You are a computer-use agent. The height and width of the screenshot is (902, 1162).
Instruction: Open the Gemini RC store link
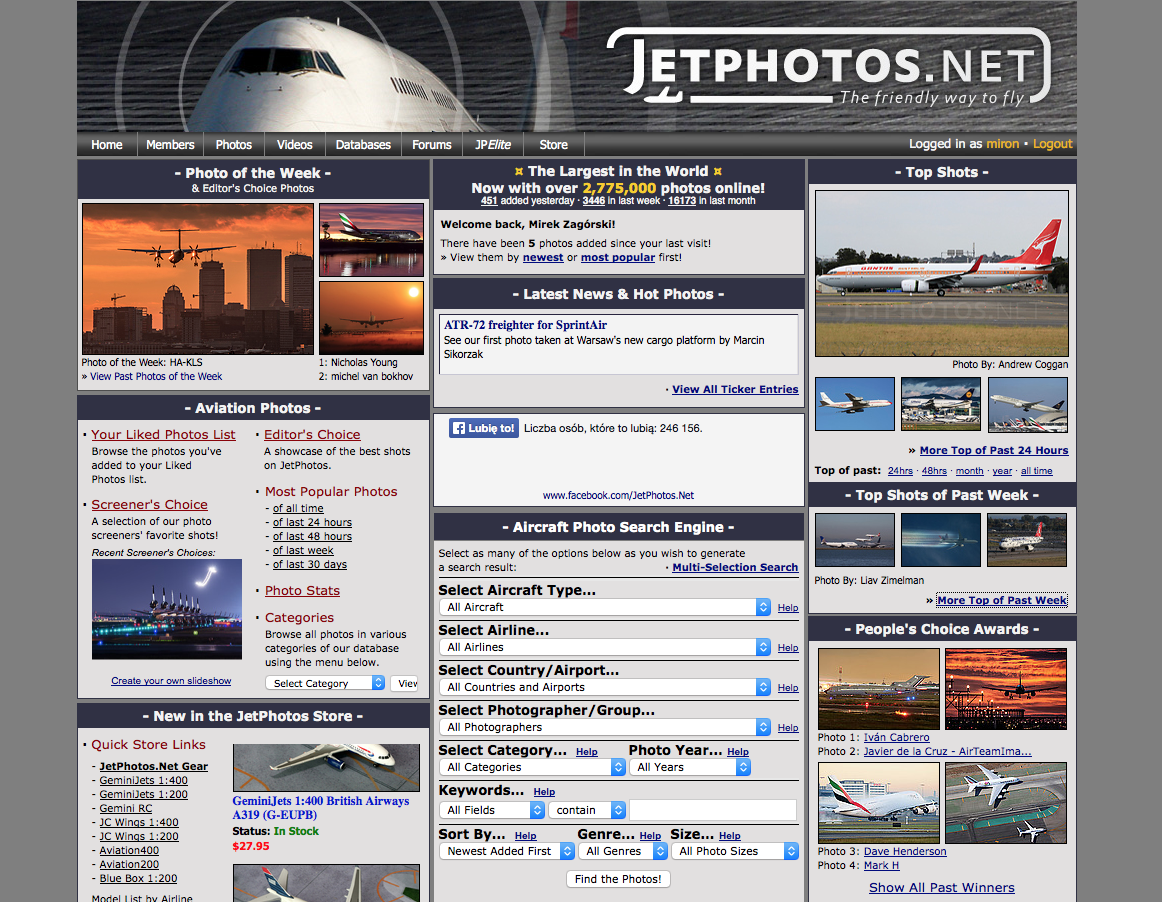[126, 809]
